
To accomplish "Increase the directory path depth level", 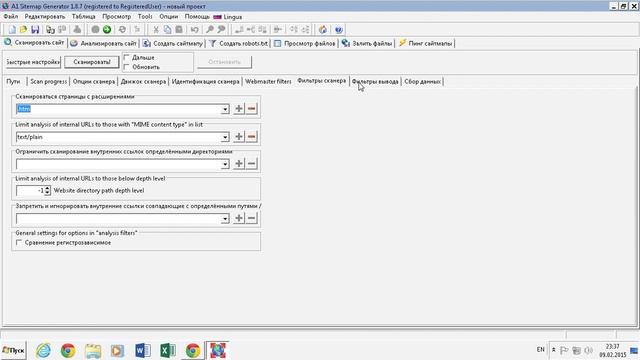I will 48,188.
